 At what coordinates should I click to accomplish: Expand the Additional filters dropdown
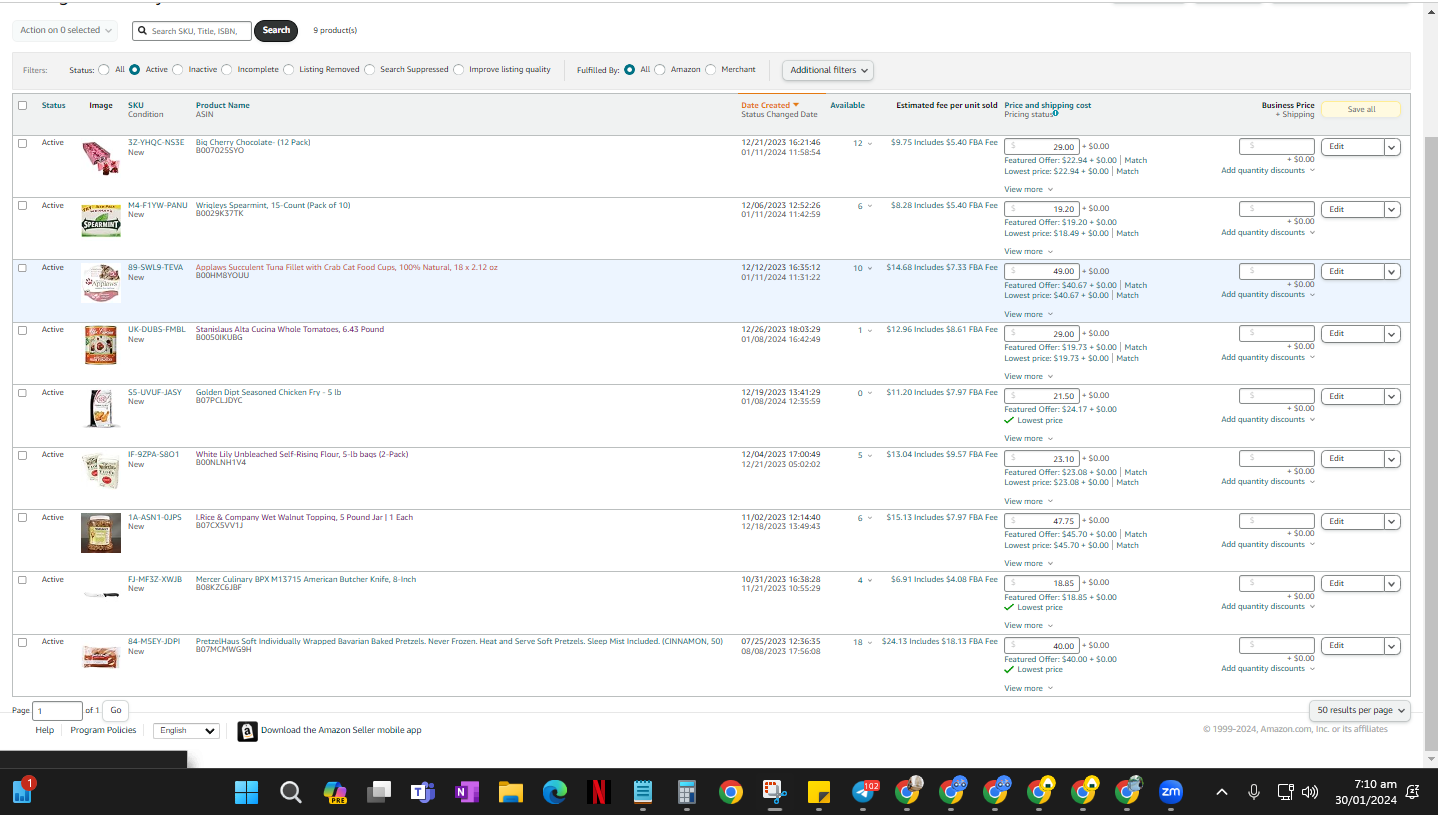[x=828, y=70]
